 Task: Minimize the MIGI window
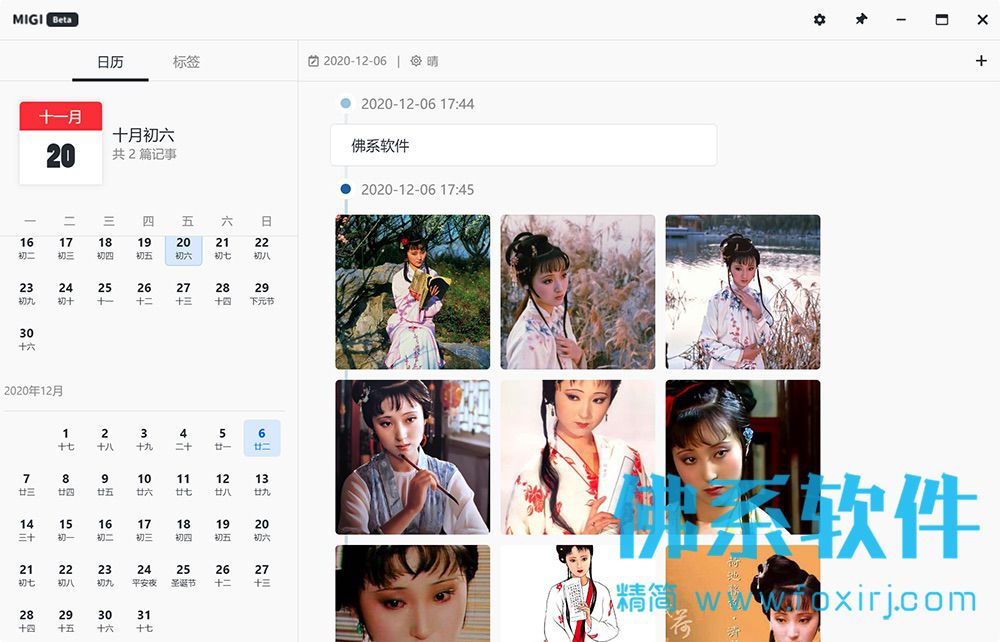tap(901, 20)
